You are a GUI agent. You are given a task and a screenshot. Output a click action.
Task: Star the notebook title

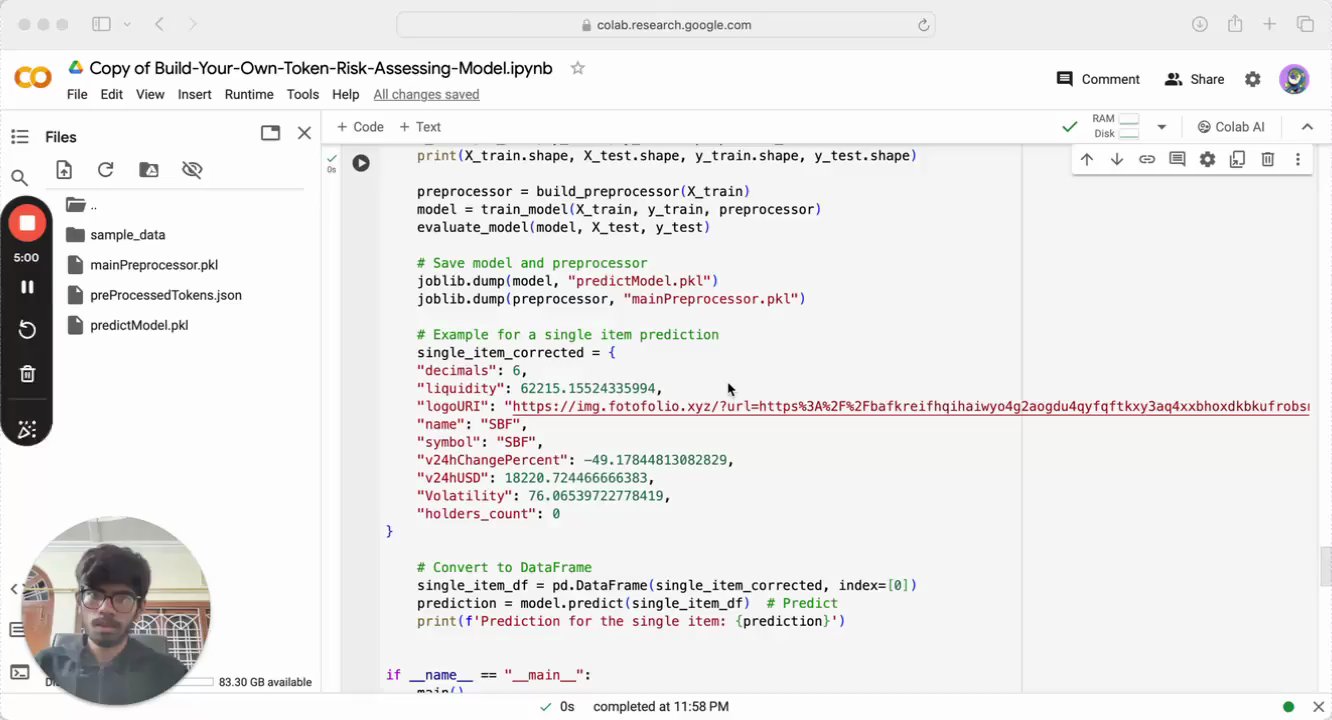coord(577,68)
